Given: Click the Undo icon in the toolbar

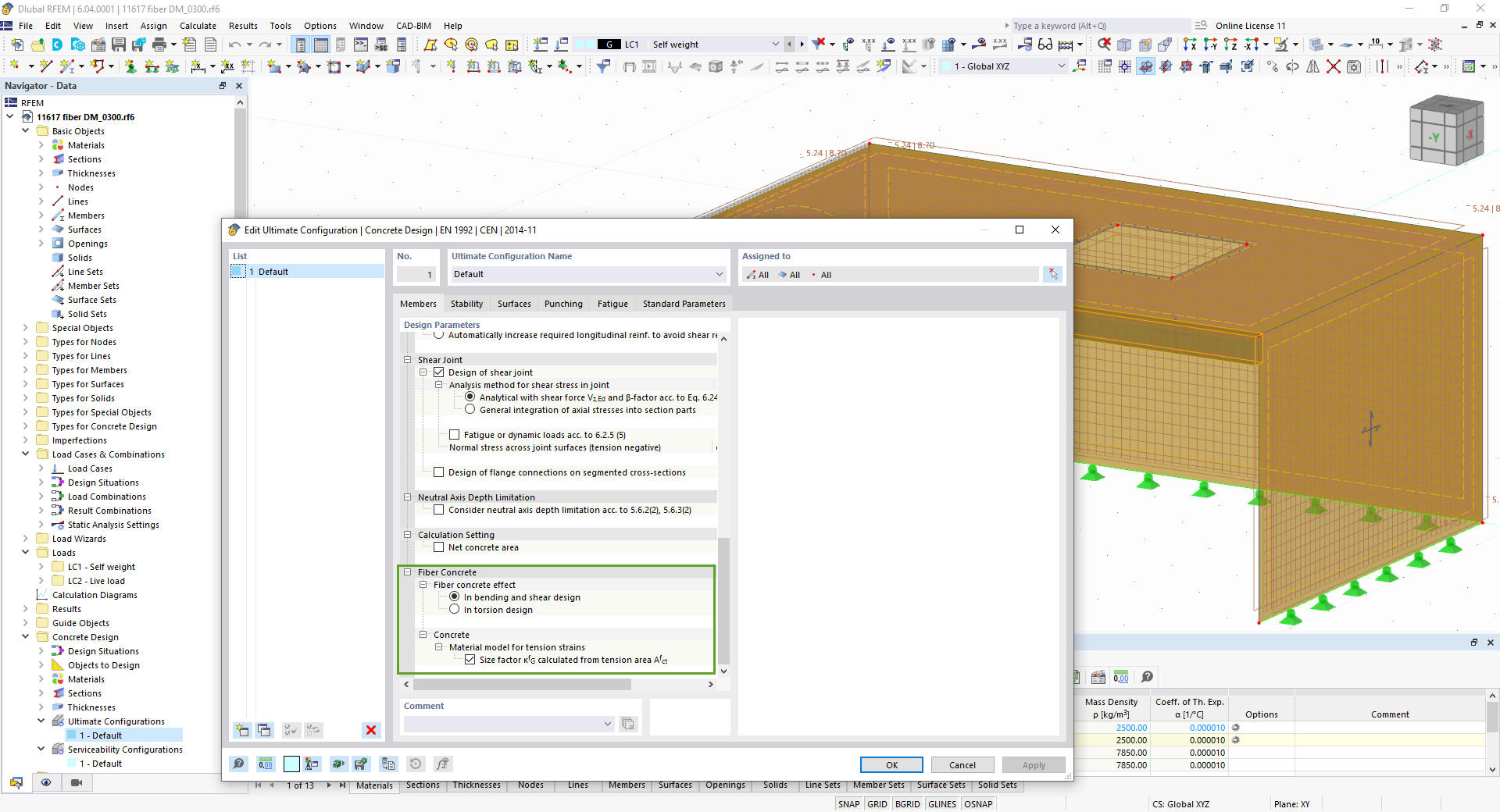Looking at the screenshot, I should coord(234,45).
